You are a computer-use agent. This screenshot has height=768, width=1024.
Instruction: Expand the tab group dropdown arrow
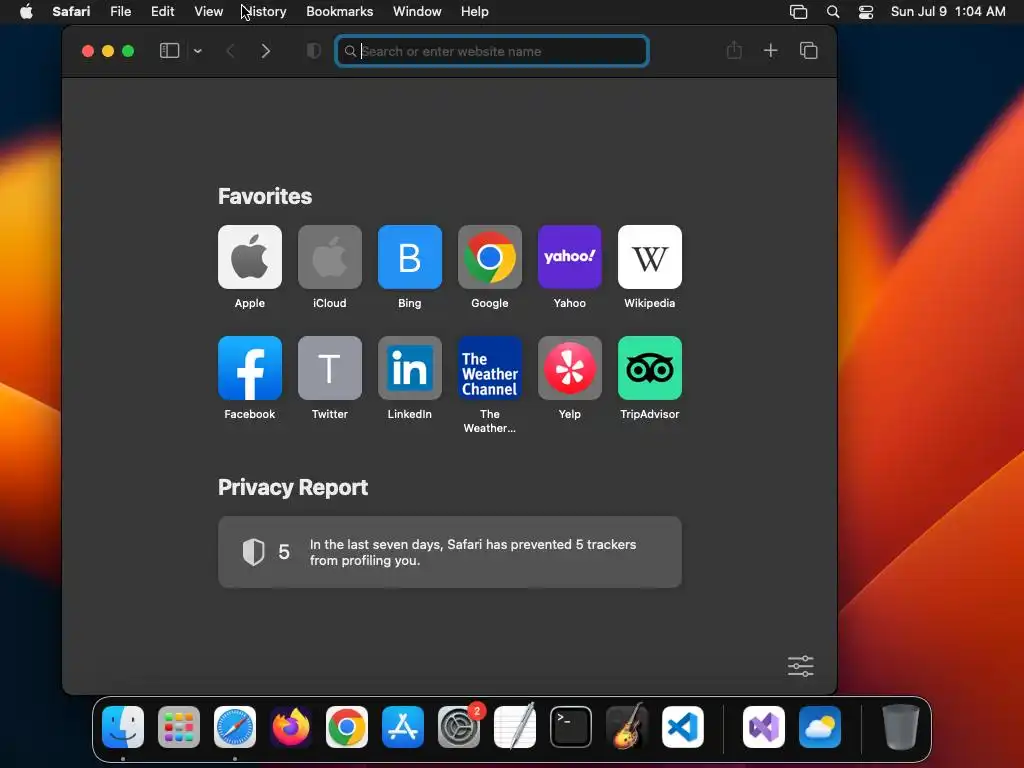click(x=198, y=51)
